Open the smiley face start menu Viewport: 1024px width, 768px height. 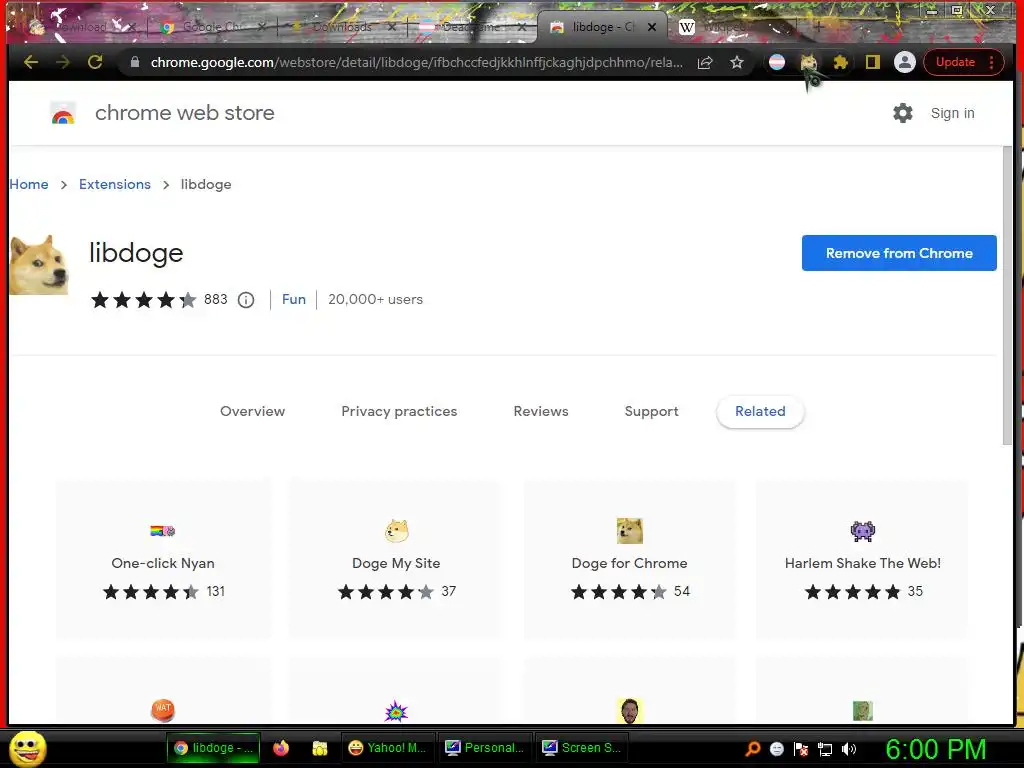27,748
